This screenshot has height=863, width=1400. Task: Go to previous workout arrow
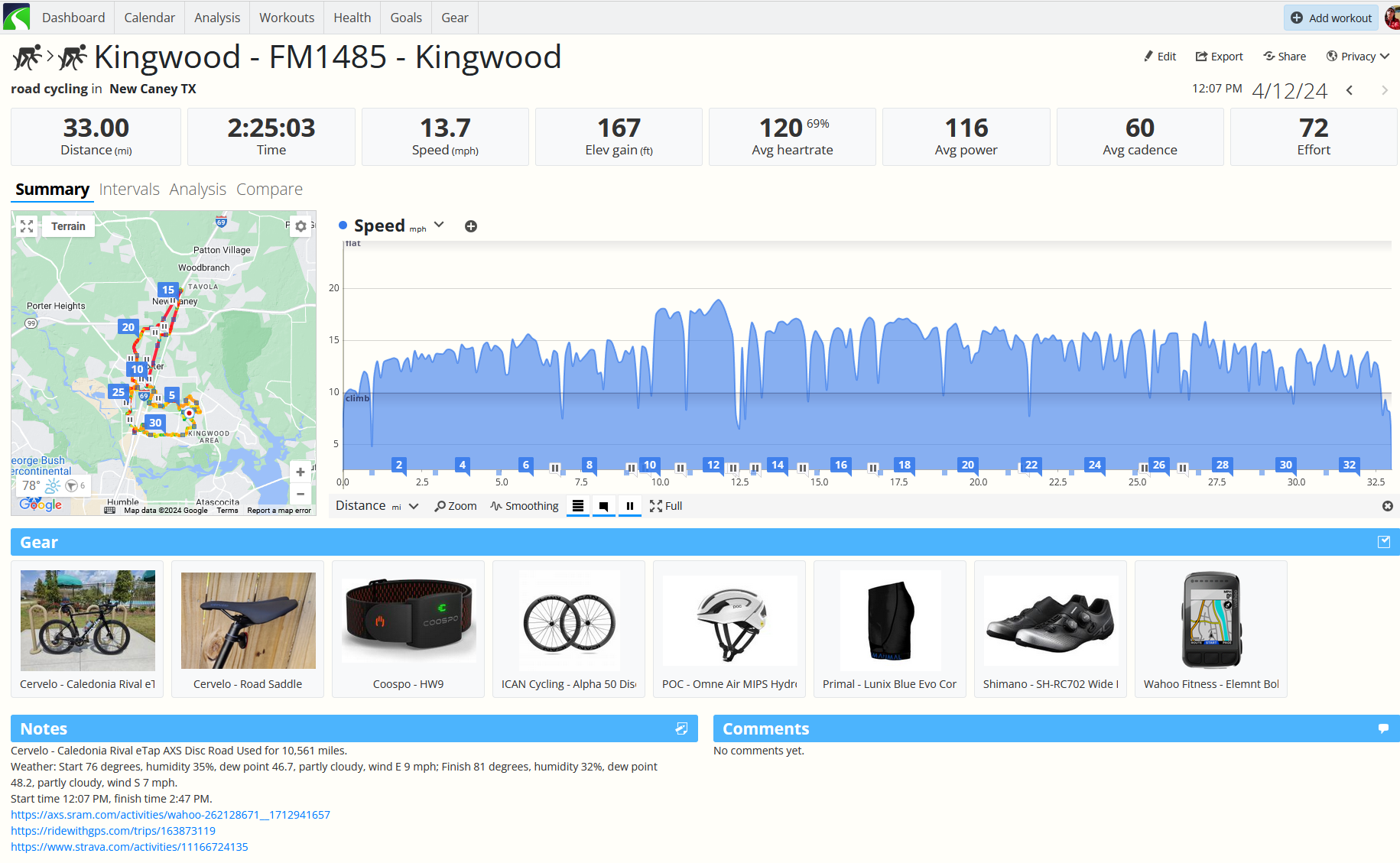pos(1350,90)
